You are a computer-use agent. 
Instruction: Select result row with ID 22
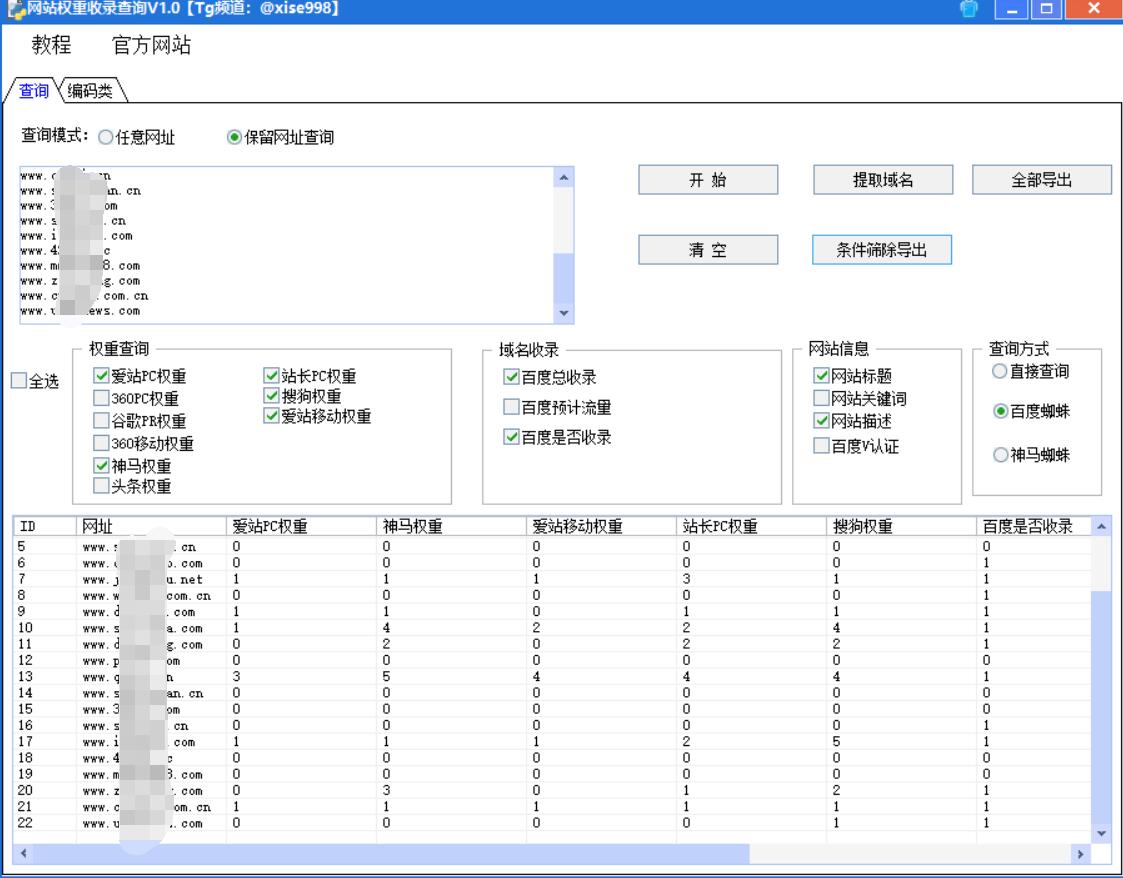551,823
